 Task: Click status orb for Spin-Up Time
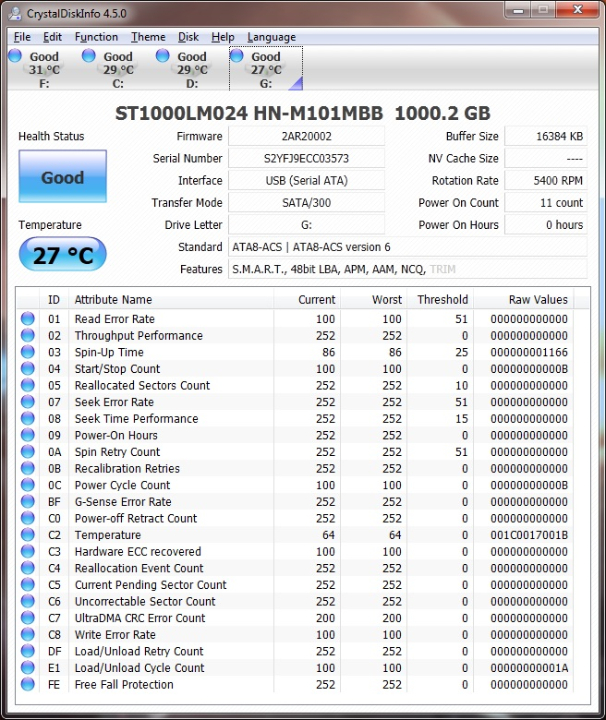28,351
